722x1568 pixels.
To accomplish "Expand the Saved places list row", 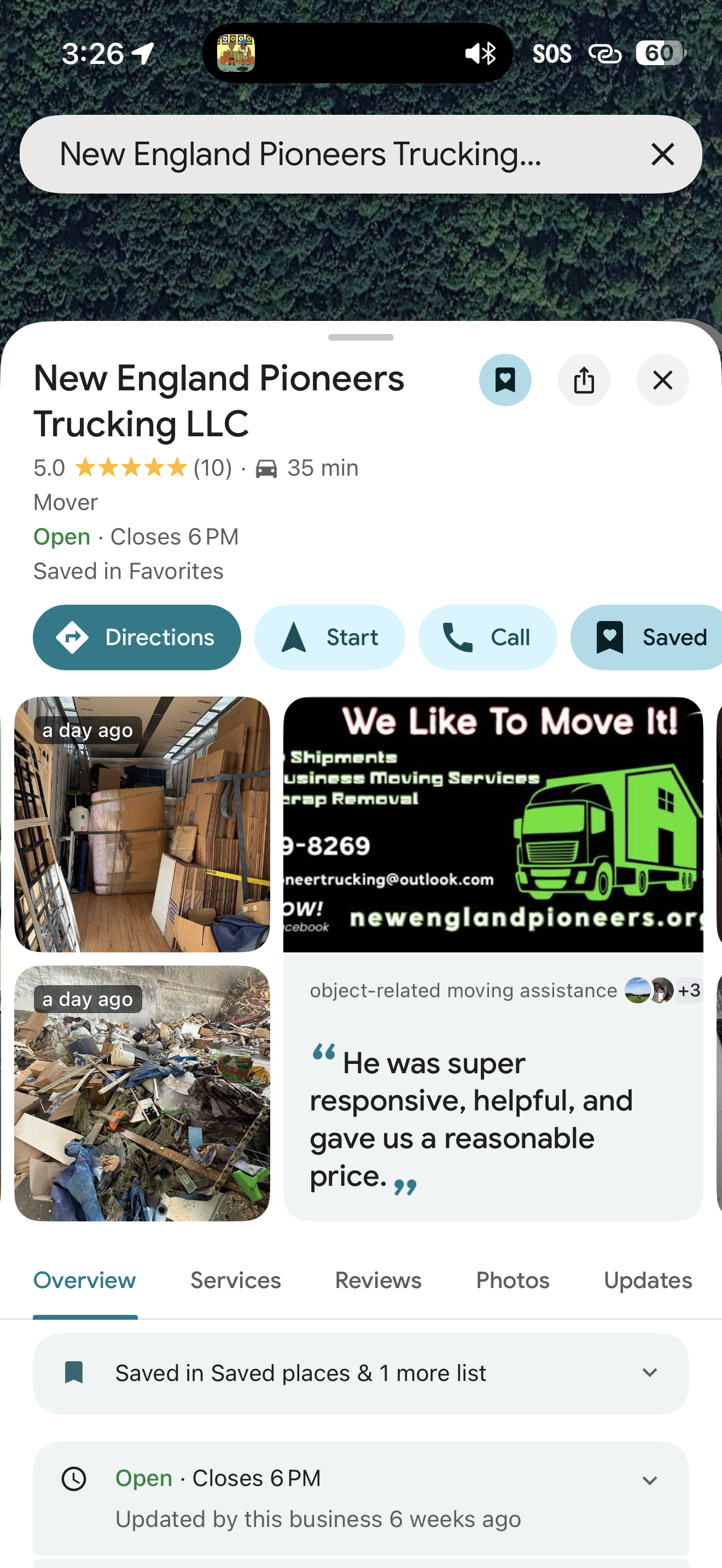I will [x=361, y=1373].
